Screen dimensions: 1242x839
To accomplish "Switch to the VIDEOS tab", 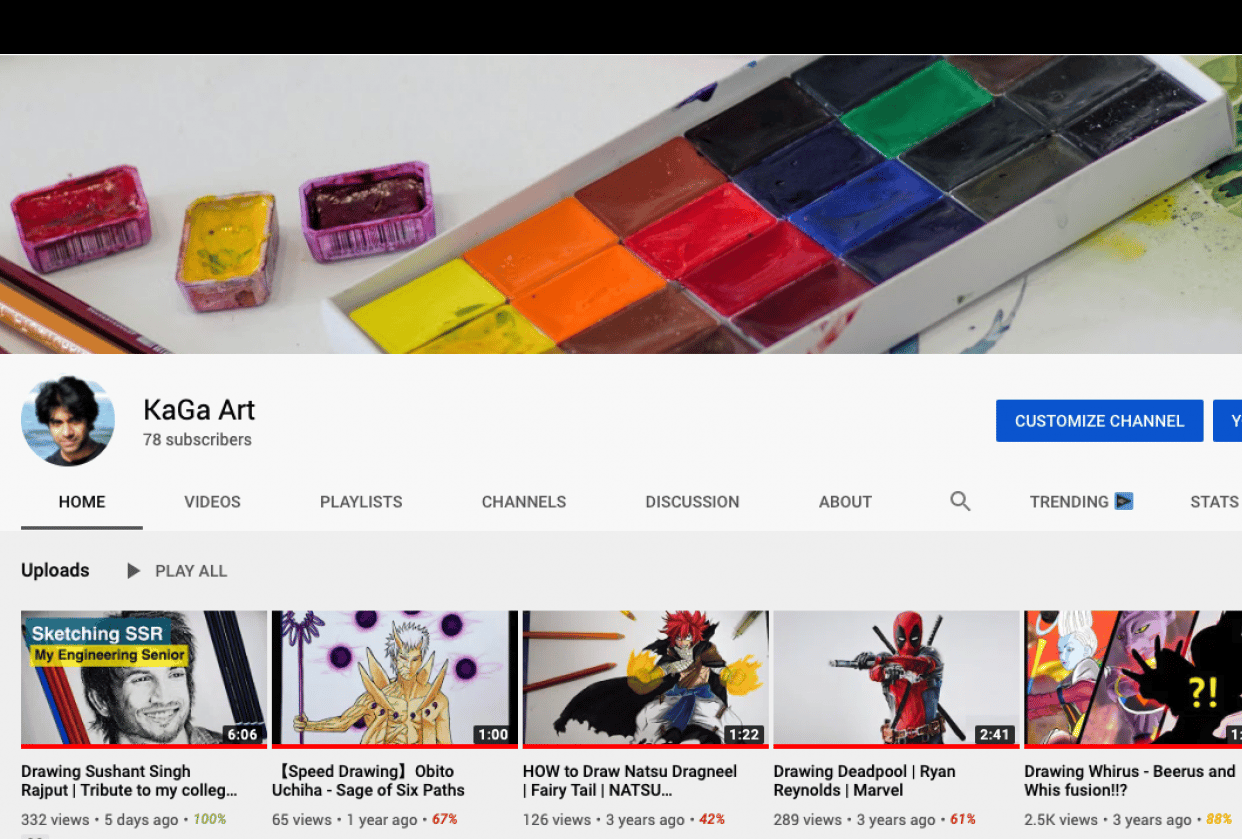I will tap(212, 501).
